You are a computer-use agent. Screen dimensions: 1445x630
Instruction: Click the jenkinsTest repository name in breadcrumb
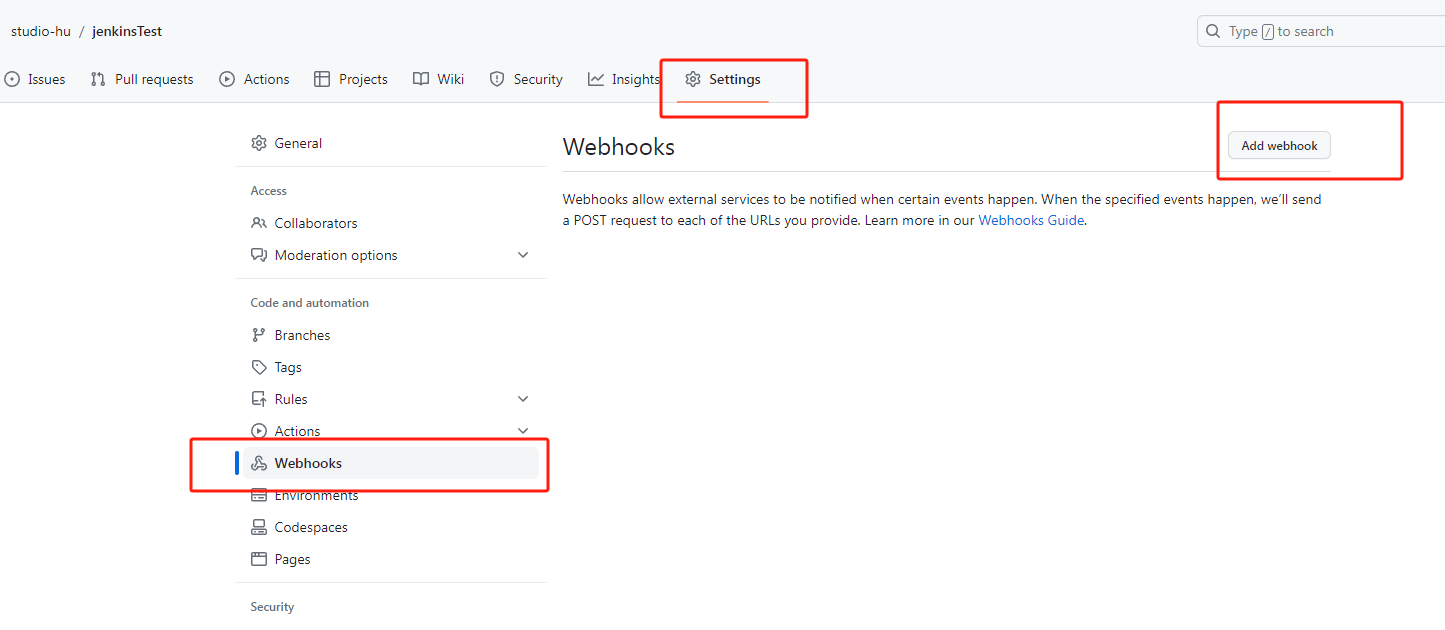126,31
